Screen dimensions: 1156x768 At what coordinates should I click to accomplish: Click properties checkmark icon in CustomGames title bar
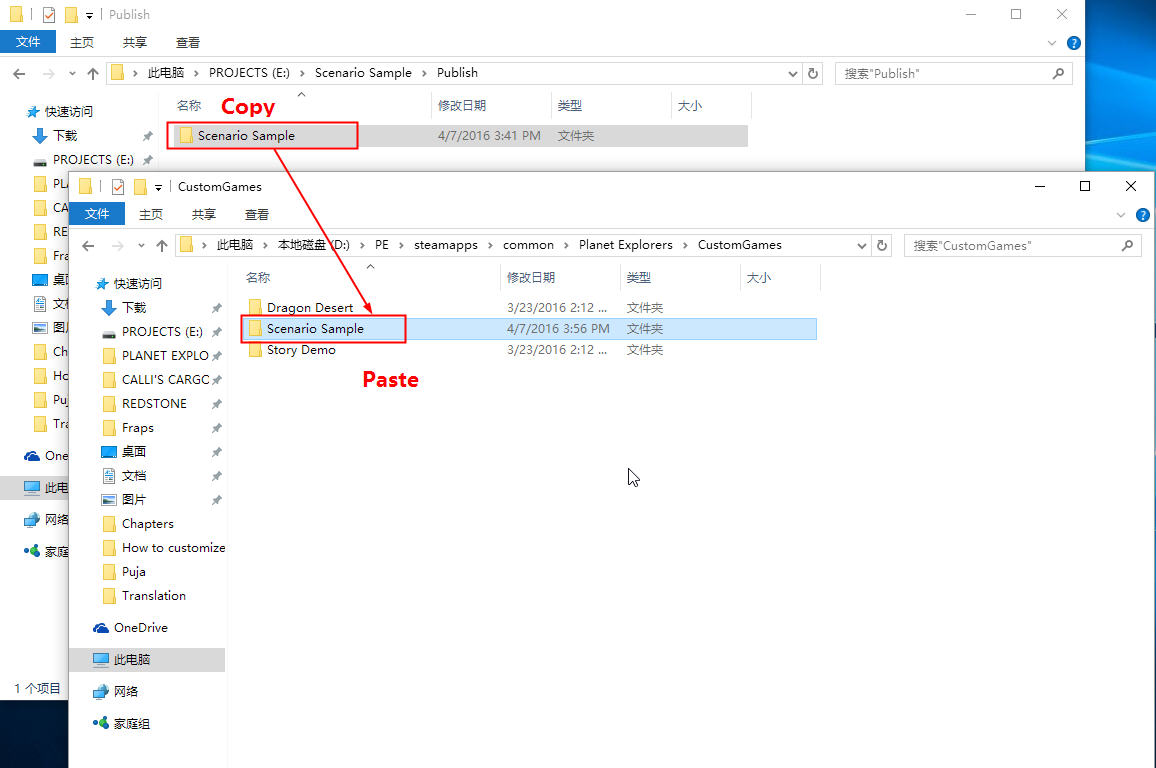(x=118, y=187)
